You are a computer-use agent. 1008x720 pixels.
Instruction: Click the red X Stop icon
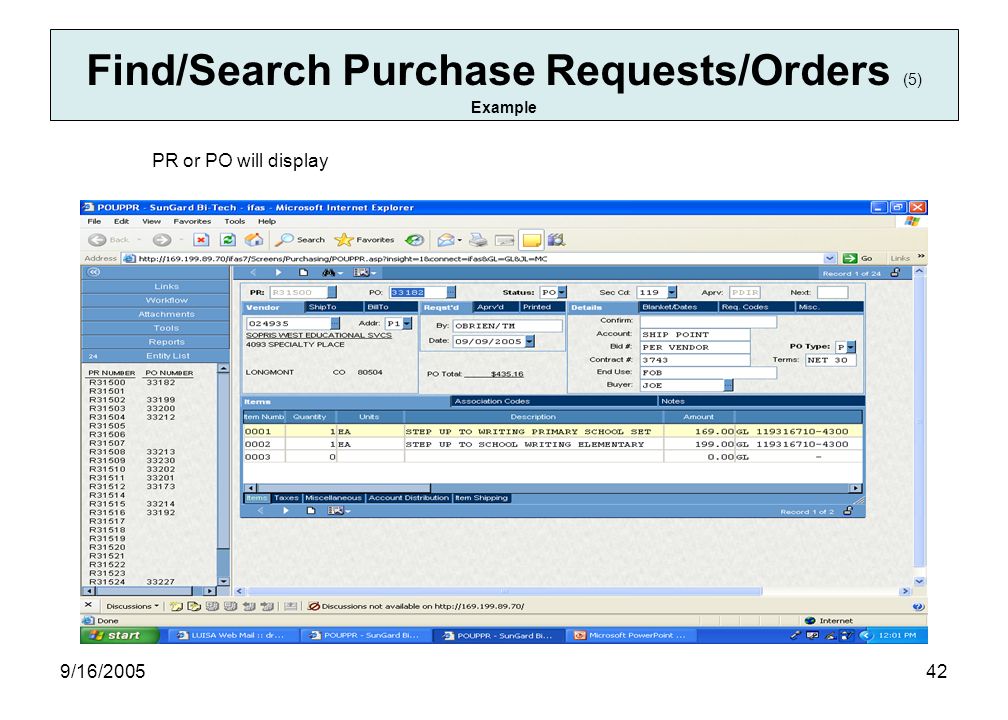pos(201,240)
